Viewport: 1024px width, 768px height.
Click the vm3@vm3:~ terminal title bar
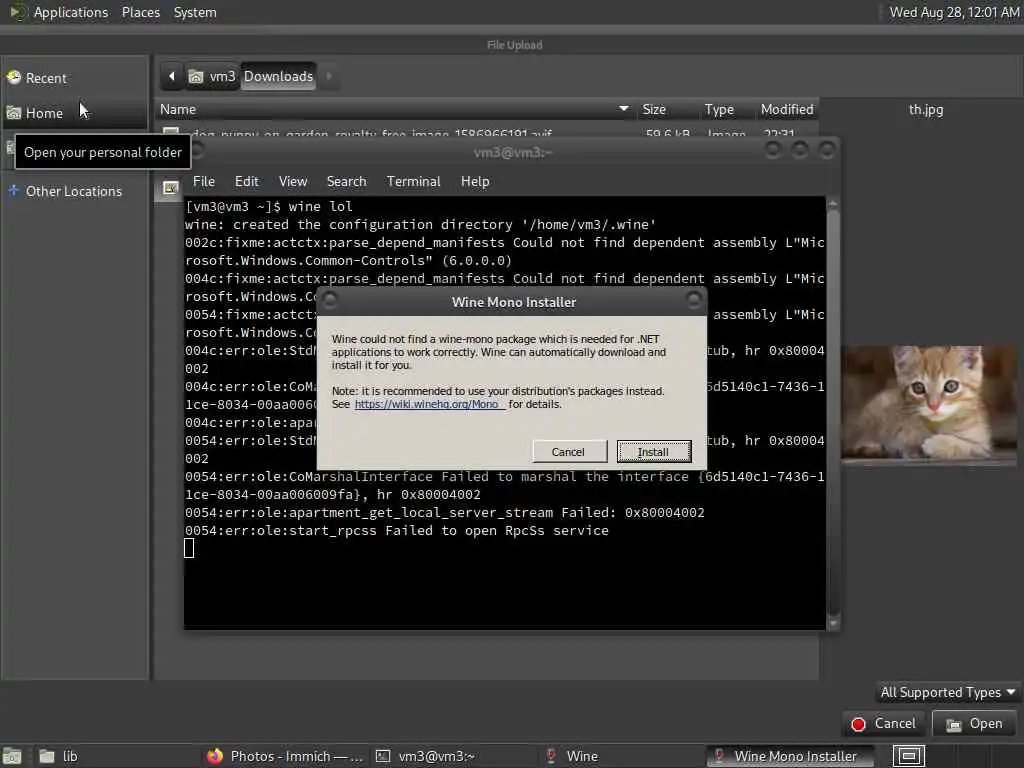(513, 152)
